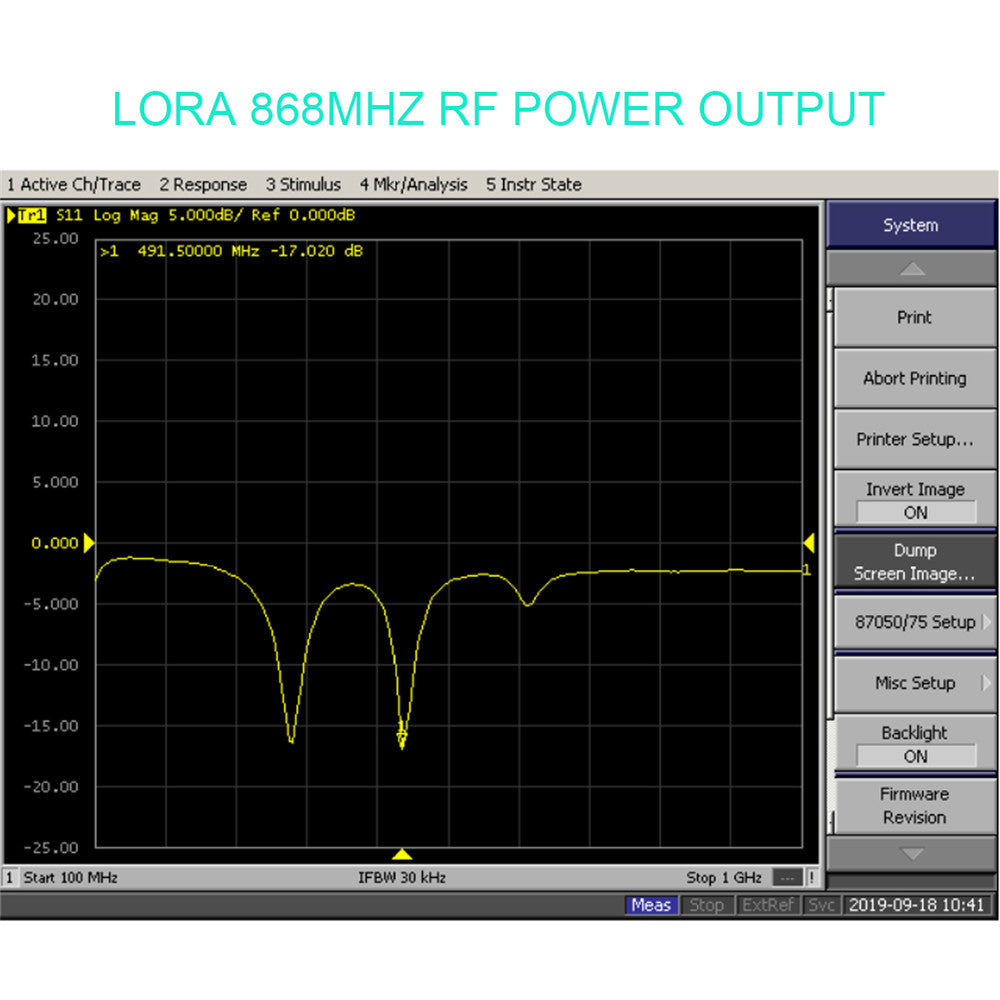1000x1000 pixels.
Task: Toggle the Meas status indicator
Action: [651, 905]
